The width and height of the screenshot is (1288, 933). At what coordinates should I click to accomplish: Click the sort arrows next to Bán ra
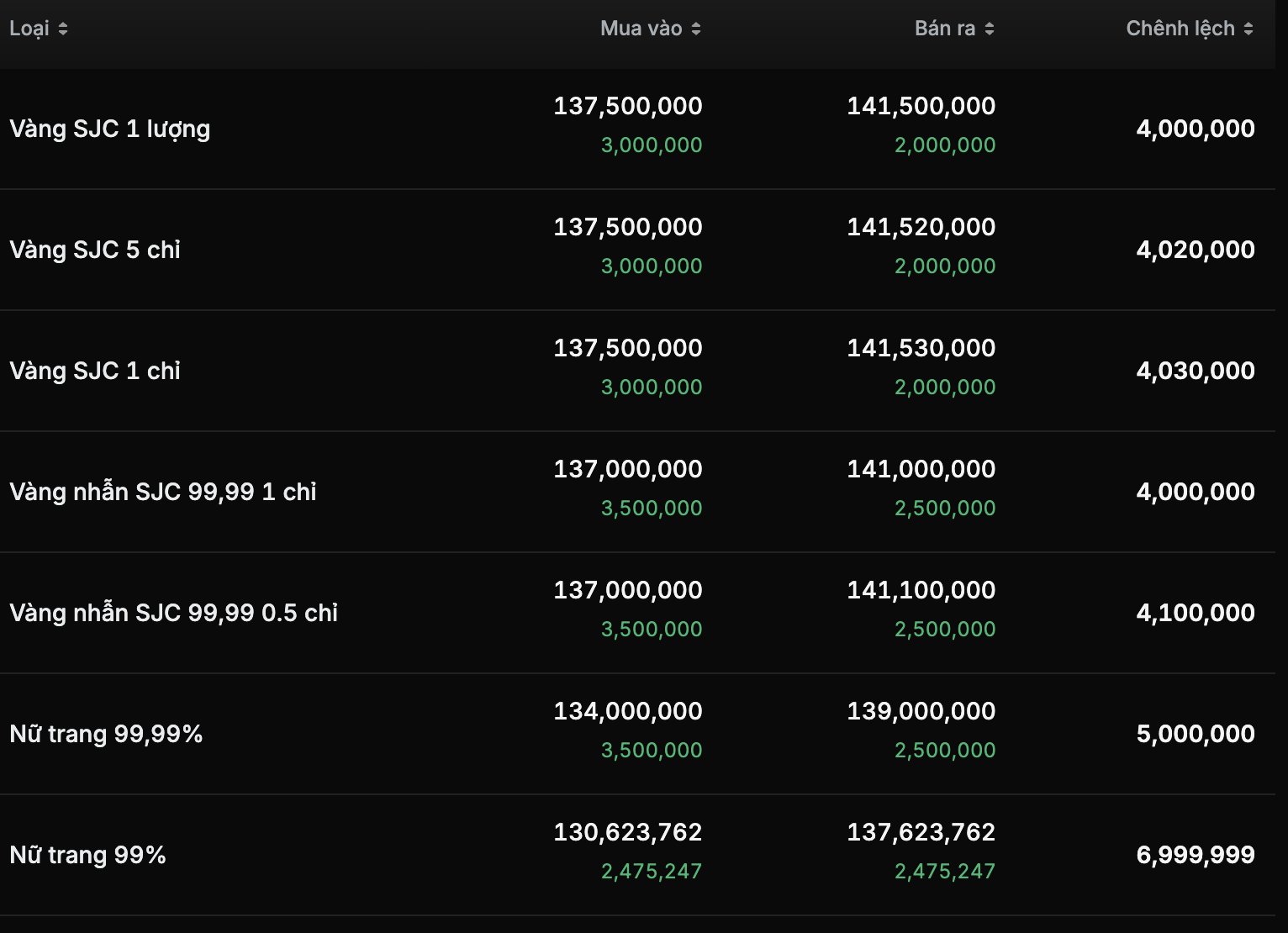tap(990, 29)
